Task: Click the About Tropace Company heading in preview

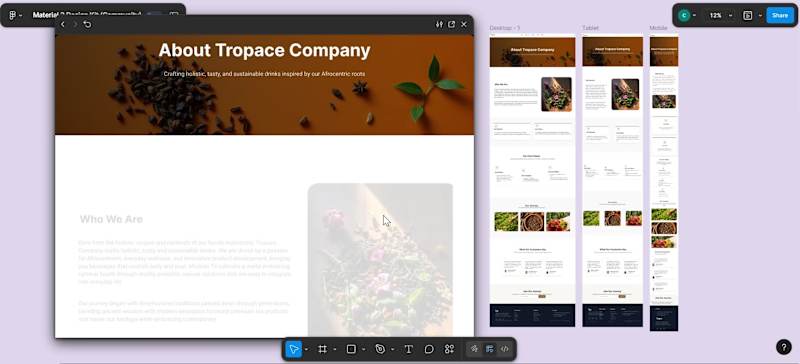Action: click(x=264, y=50)
